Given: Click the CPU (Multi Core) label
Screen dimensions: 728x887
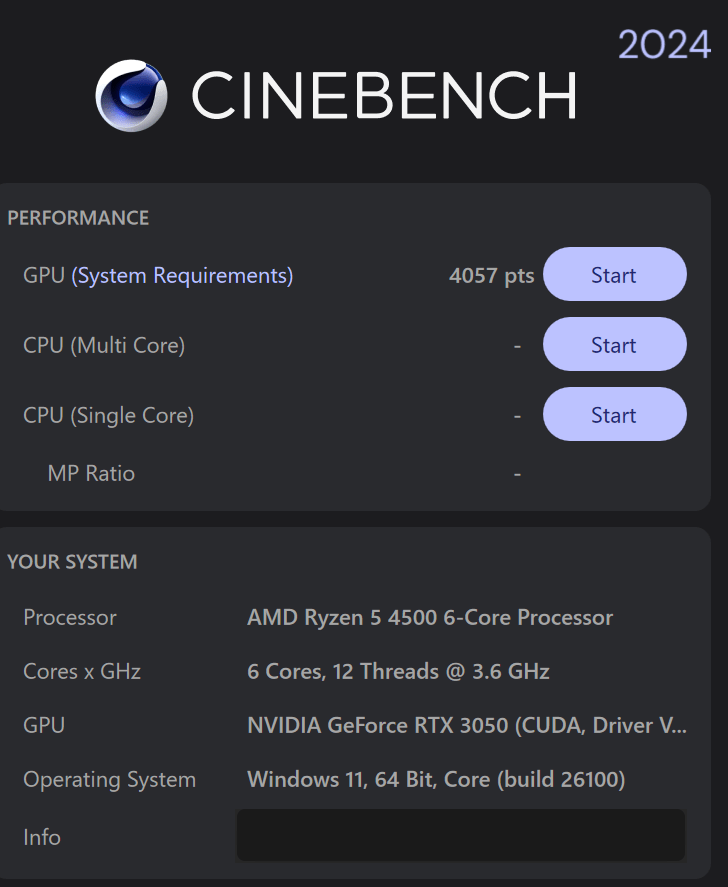Looking at the screenshot, I should click(x=104, y=346).
